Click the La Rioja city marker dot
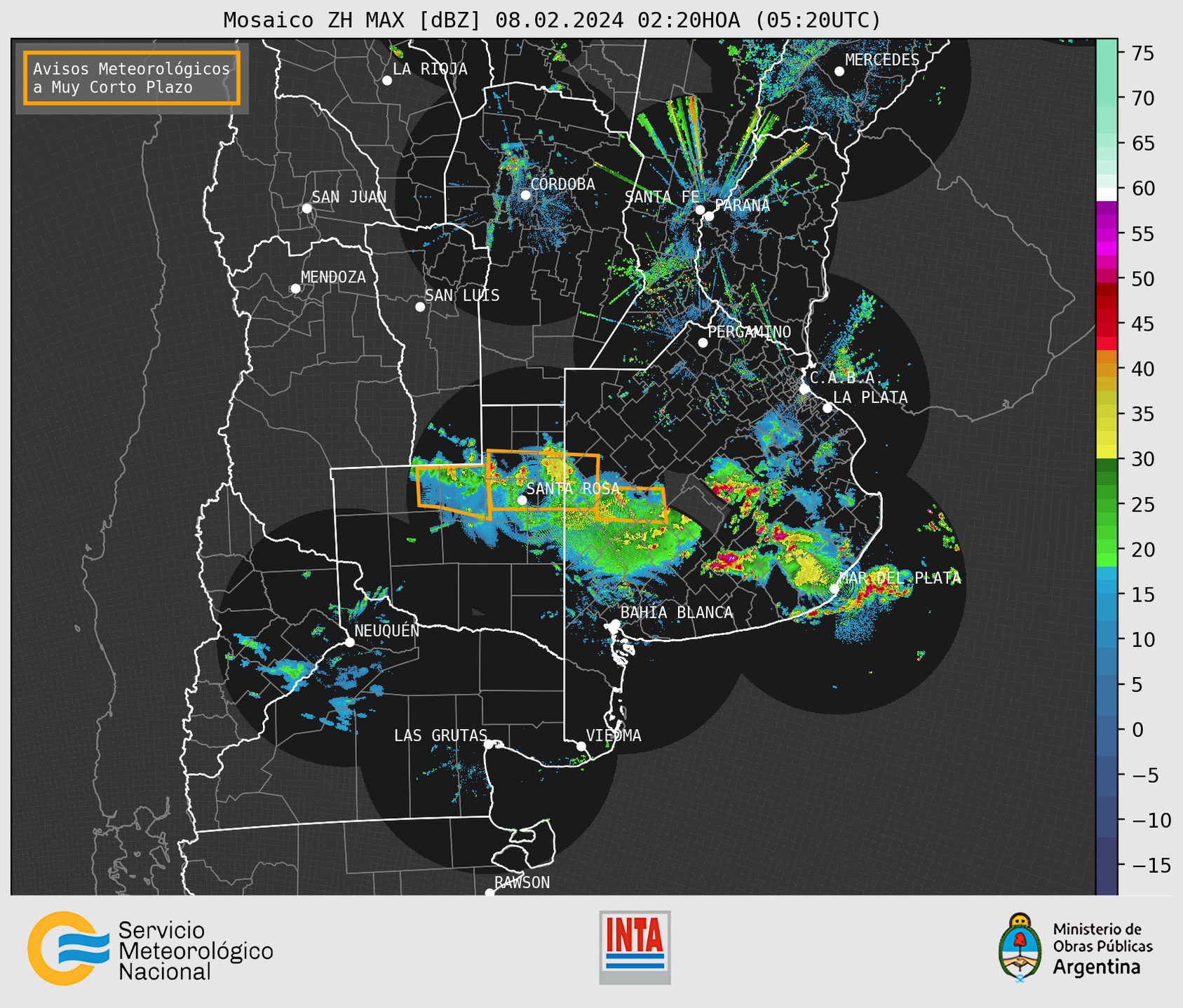Viewport: 1183px width, 1008px height. [387, 81]
